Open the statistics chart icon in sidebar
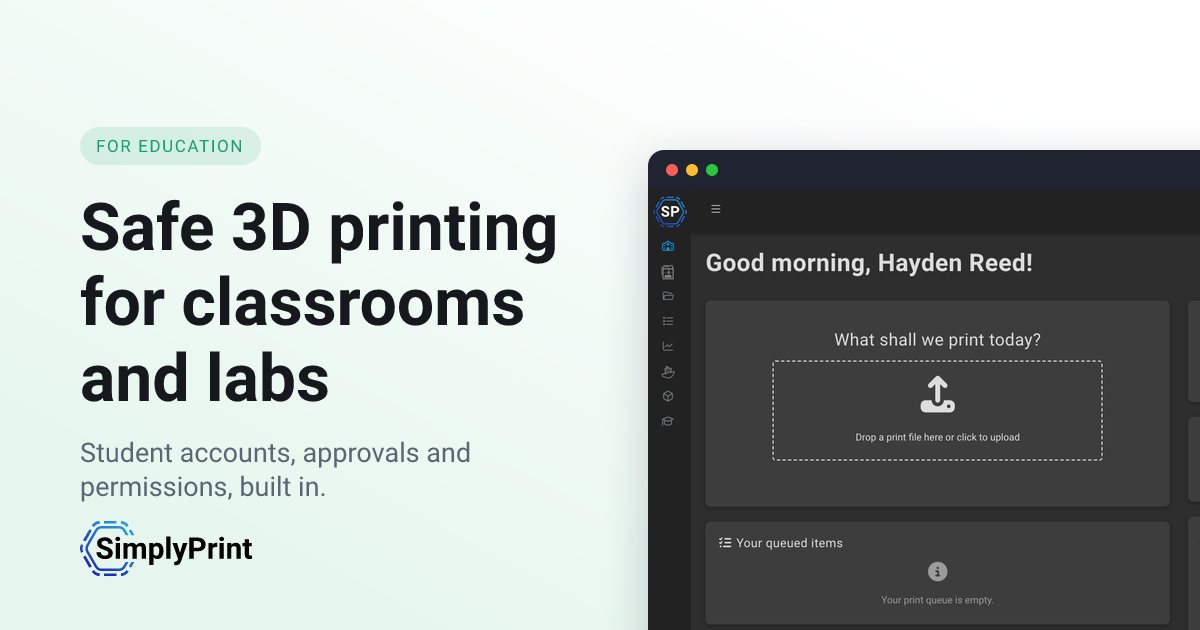This screenshot has width=1200, height=630. (668, 346)
